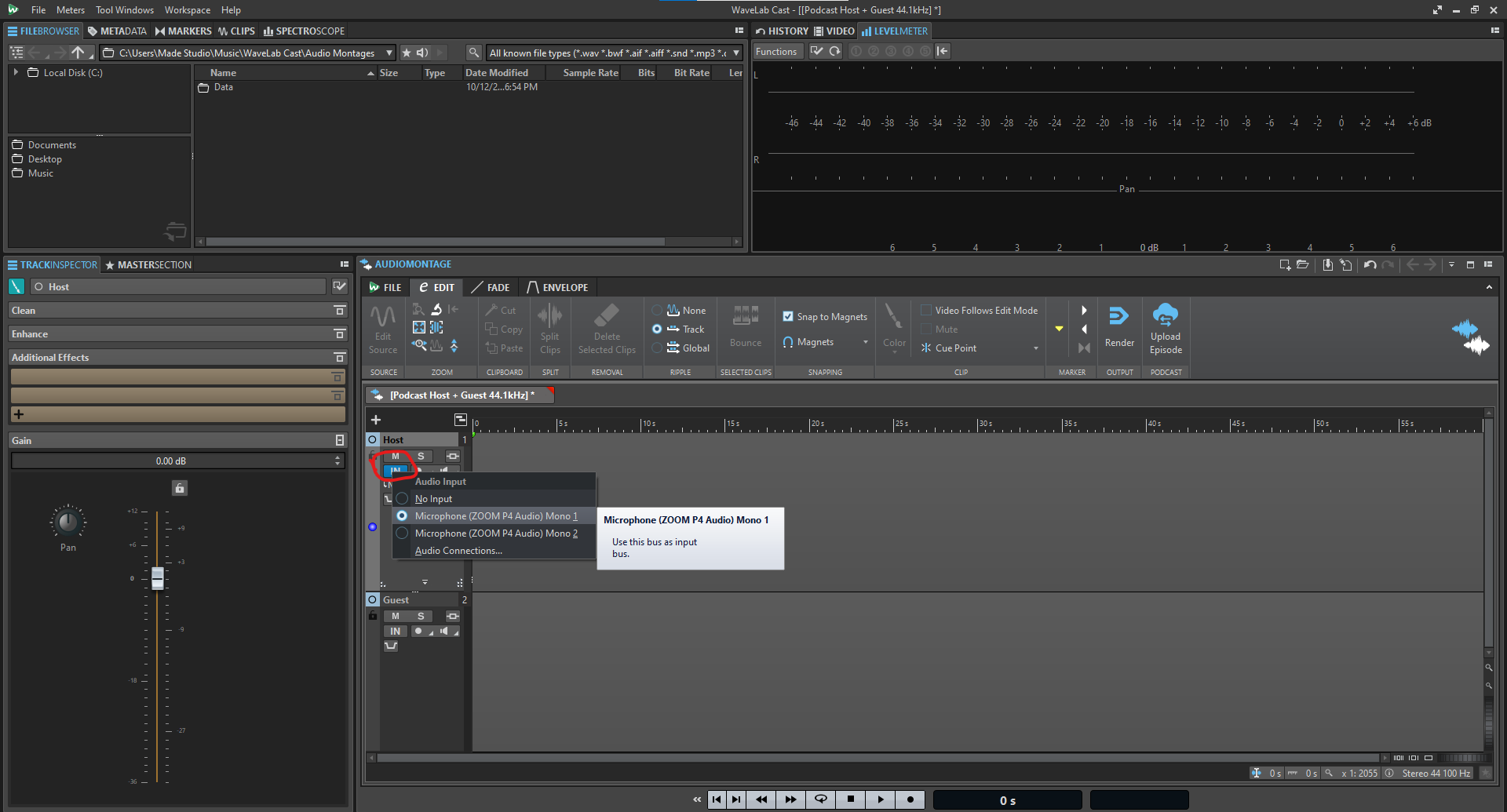
Task: Click the Guest track lock icon
Action: click(x=373, y=616)
